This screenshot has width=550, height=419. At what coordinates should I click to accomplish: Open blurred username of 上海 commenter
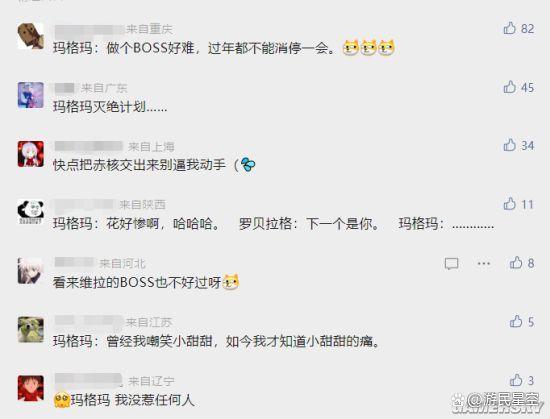coord(89,147)
